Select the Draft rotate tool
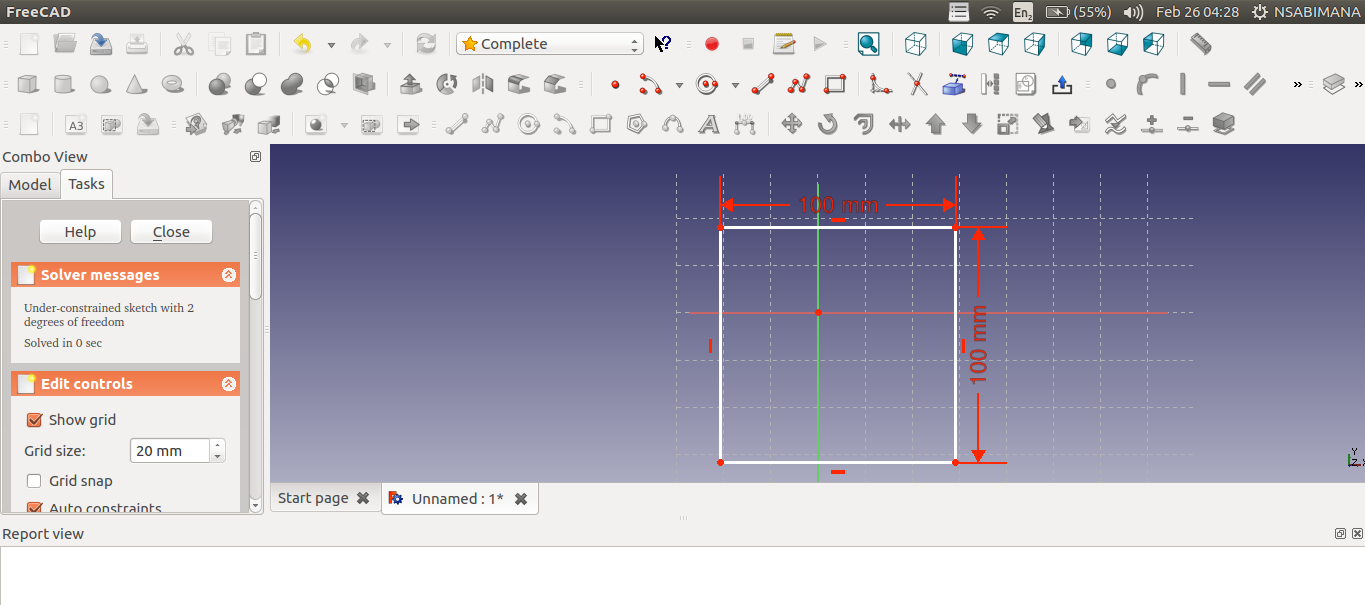The height and width of the screenshot is (605, 1365). (827, 124)
